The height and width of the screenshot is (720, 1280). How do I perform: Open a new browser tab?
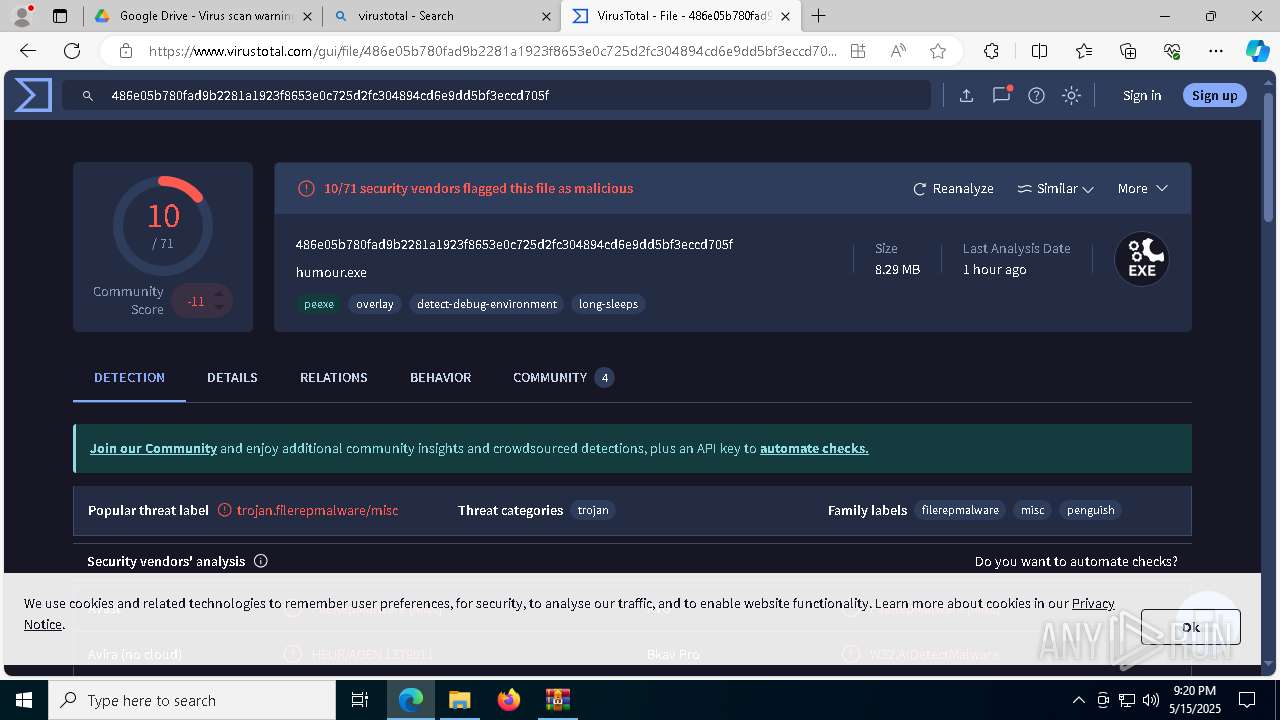[x=818, y=16]
